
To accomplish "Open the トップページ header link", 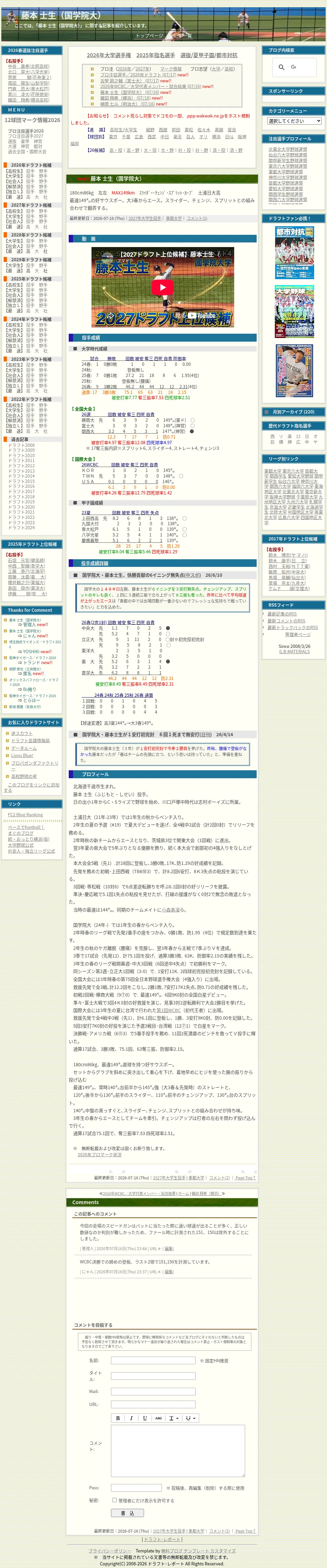I will pyautogui.click(x=149, y=36).
